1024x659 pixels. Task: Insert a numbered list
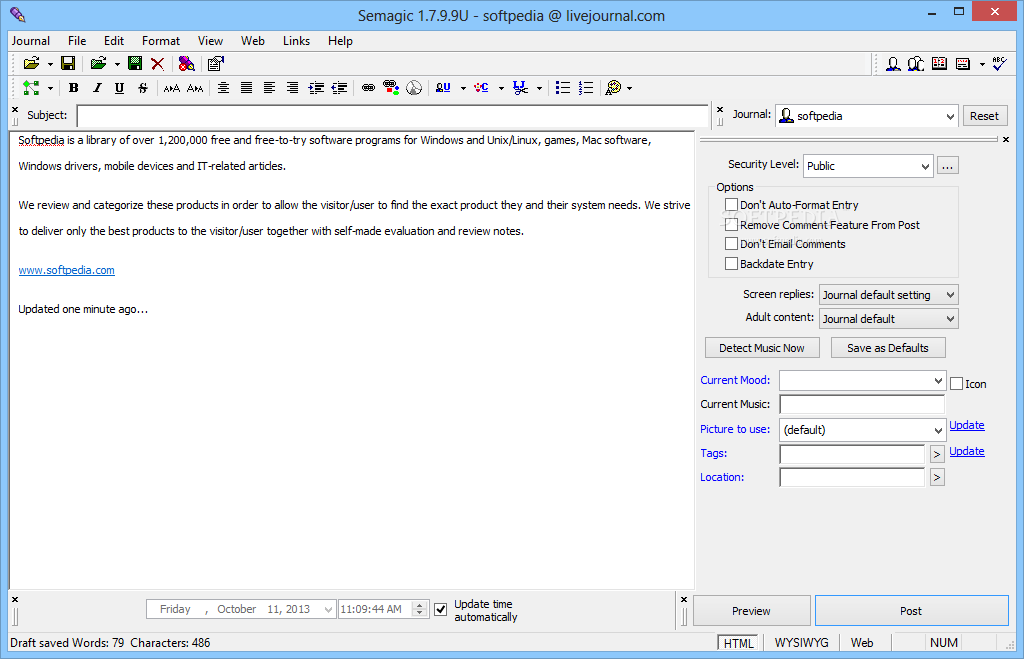(x=586, y=88)
